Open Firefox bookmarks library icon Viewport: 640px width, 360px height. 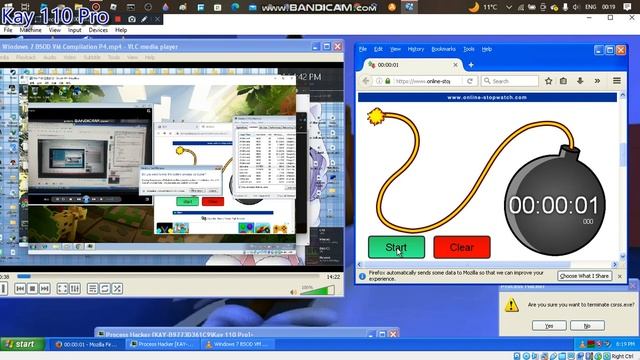563,81
